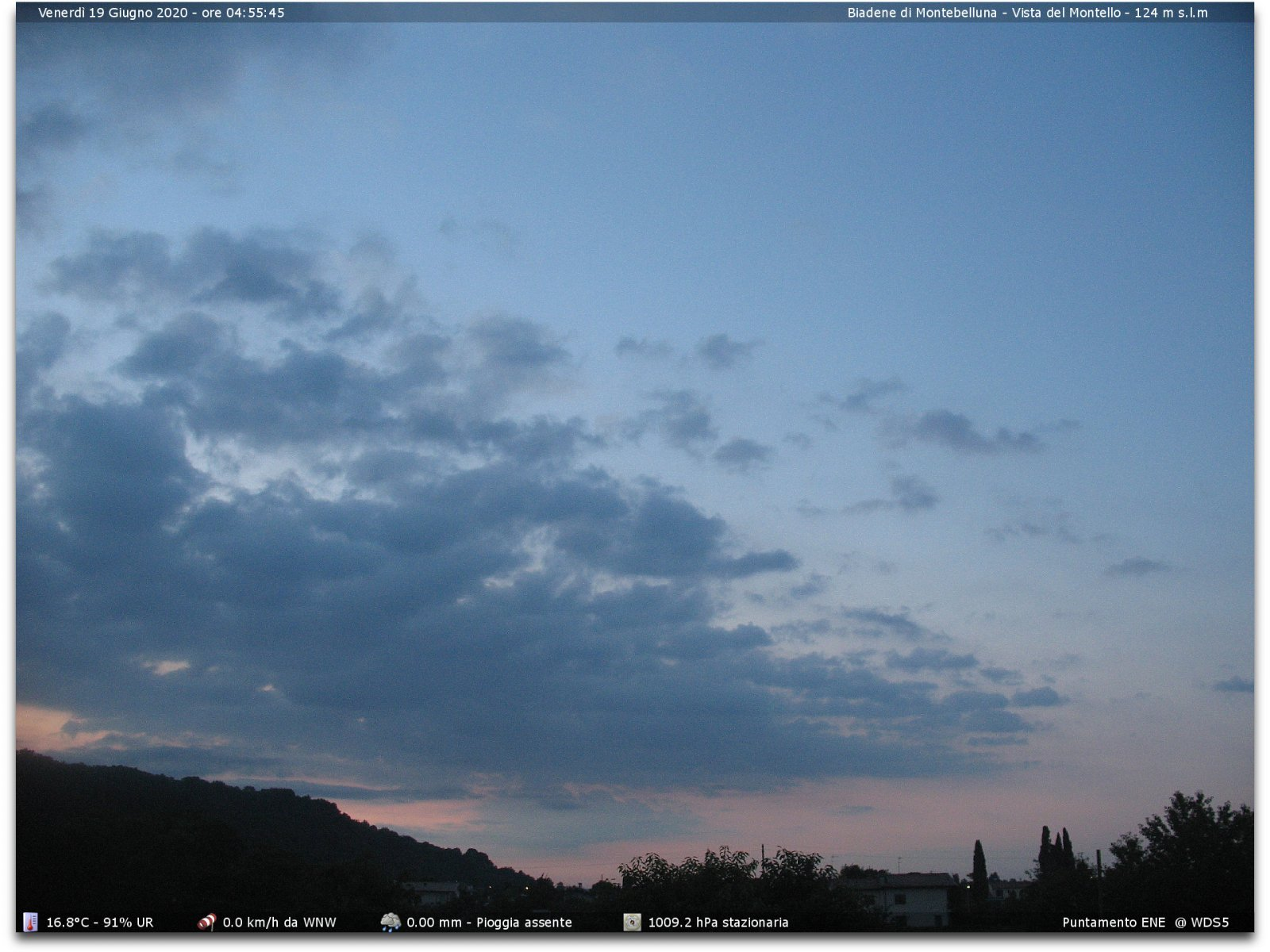The image size is (1270, 952).
Task: Click the webcam sky image
Action: [x=635, y=468]
